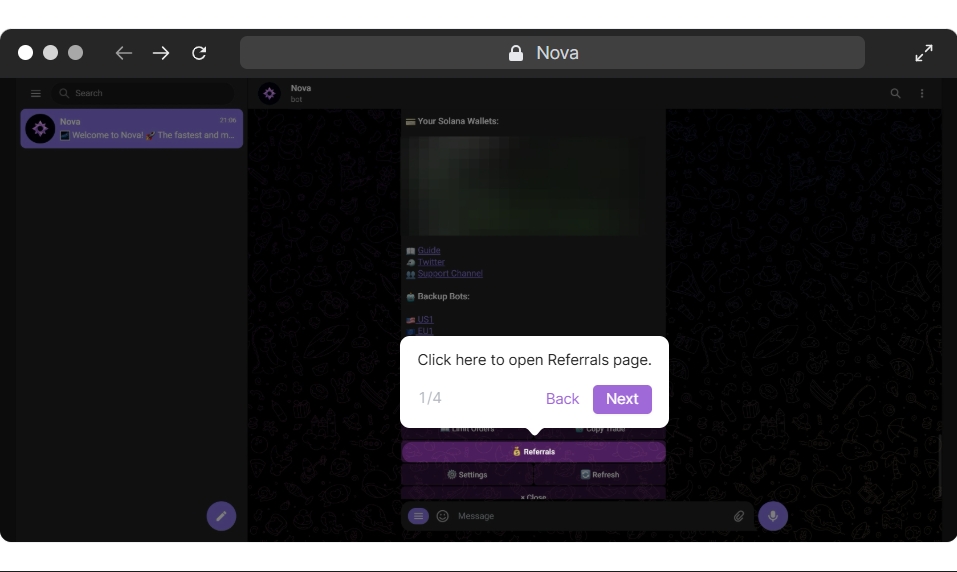Open the hamburger menu in the sidebar
The height and width of the screenshot is (572, 957).
pos(35,93)
